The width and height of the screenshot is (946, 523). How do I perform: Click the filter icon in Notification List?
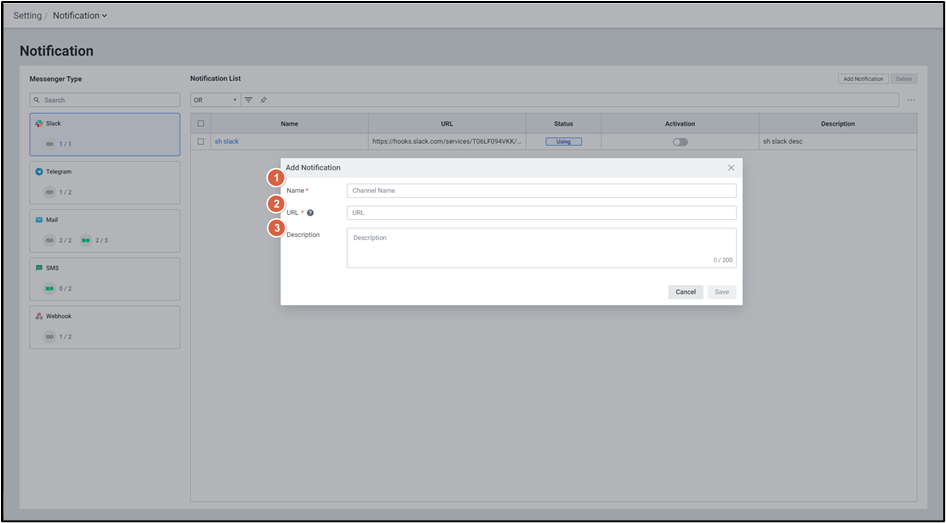point(249,100)
